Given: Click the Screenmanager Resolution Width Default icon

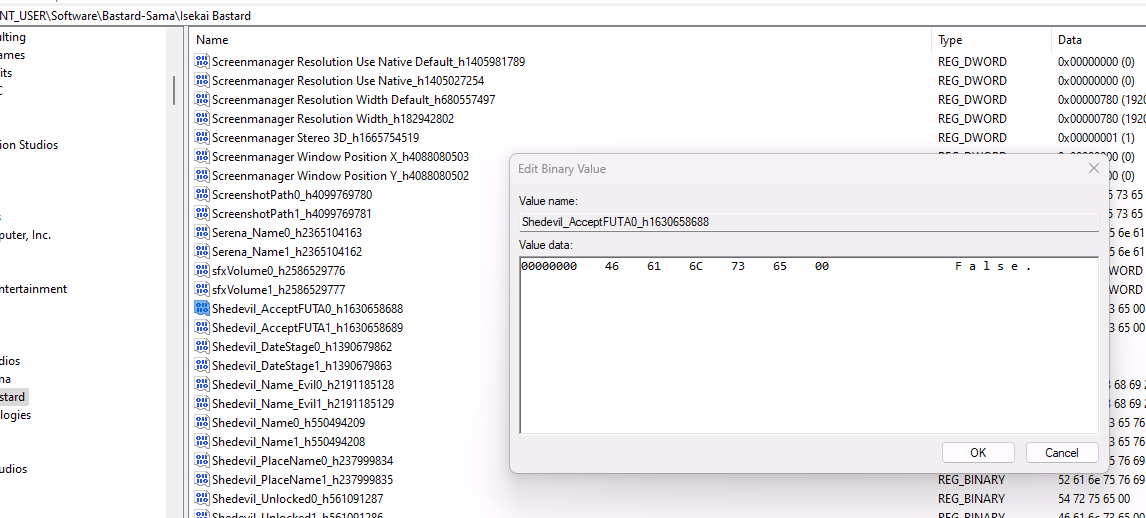Looking at the screenshot, I should point(202,100).
